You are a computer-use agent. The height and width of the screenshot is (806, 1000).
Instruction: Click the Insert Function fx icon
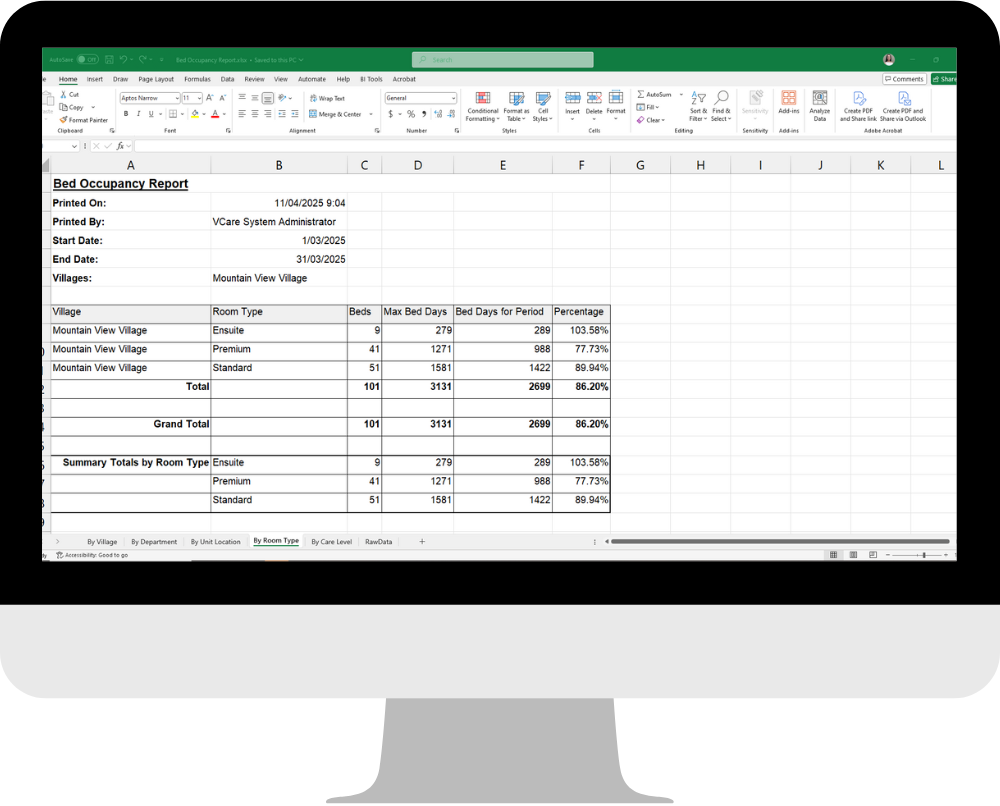pyautogui.click(x=120, y=146)
